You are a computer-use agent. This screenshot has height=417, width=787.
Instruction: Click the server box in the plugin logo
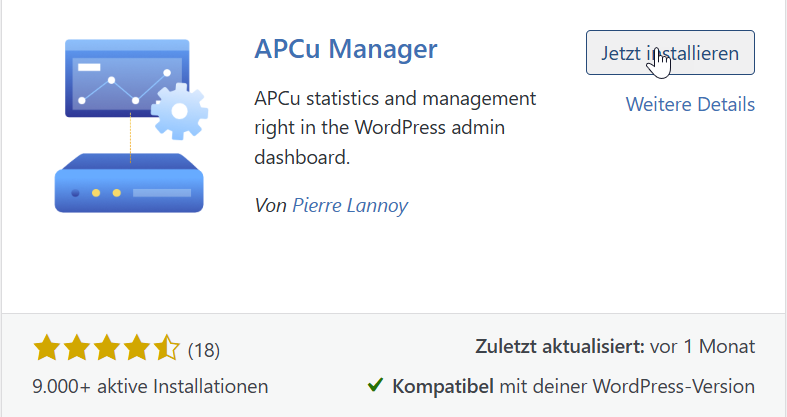(129, 183)
